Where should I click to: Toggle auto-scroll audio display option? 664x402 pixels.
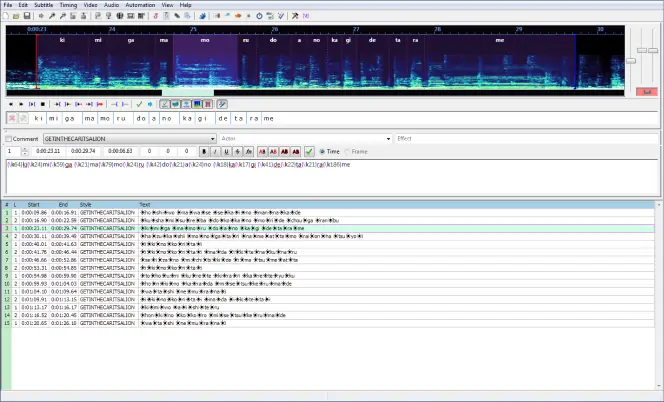click(x=186, y=104)
